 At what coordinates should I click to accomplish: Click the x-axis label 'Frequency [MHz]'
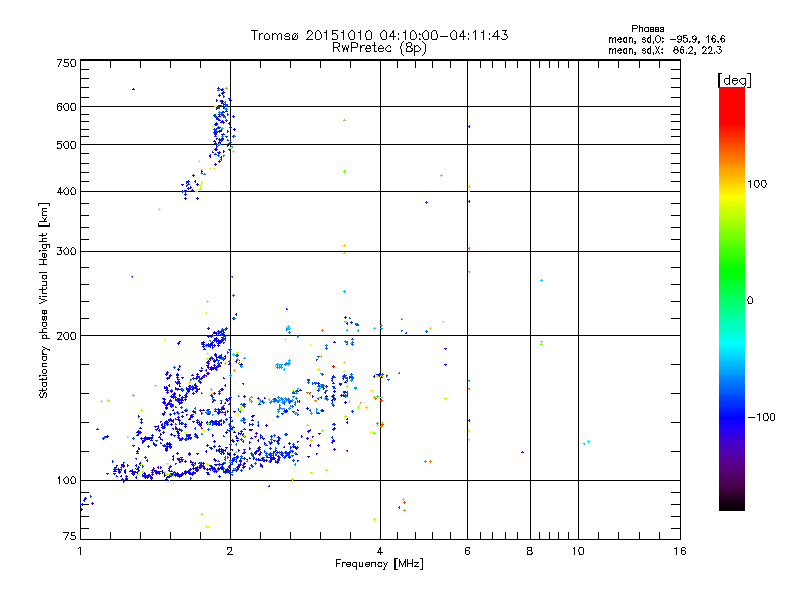click(x=379, y=564)
